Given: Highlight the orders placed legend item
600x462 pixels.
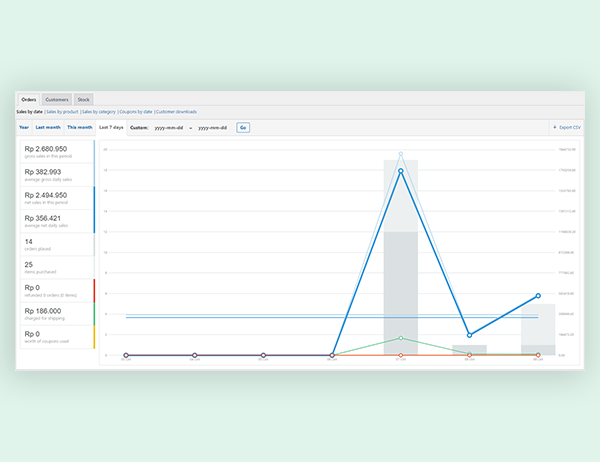Looking at the screenshot, I should [56, 245].
